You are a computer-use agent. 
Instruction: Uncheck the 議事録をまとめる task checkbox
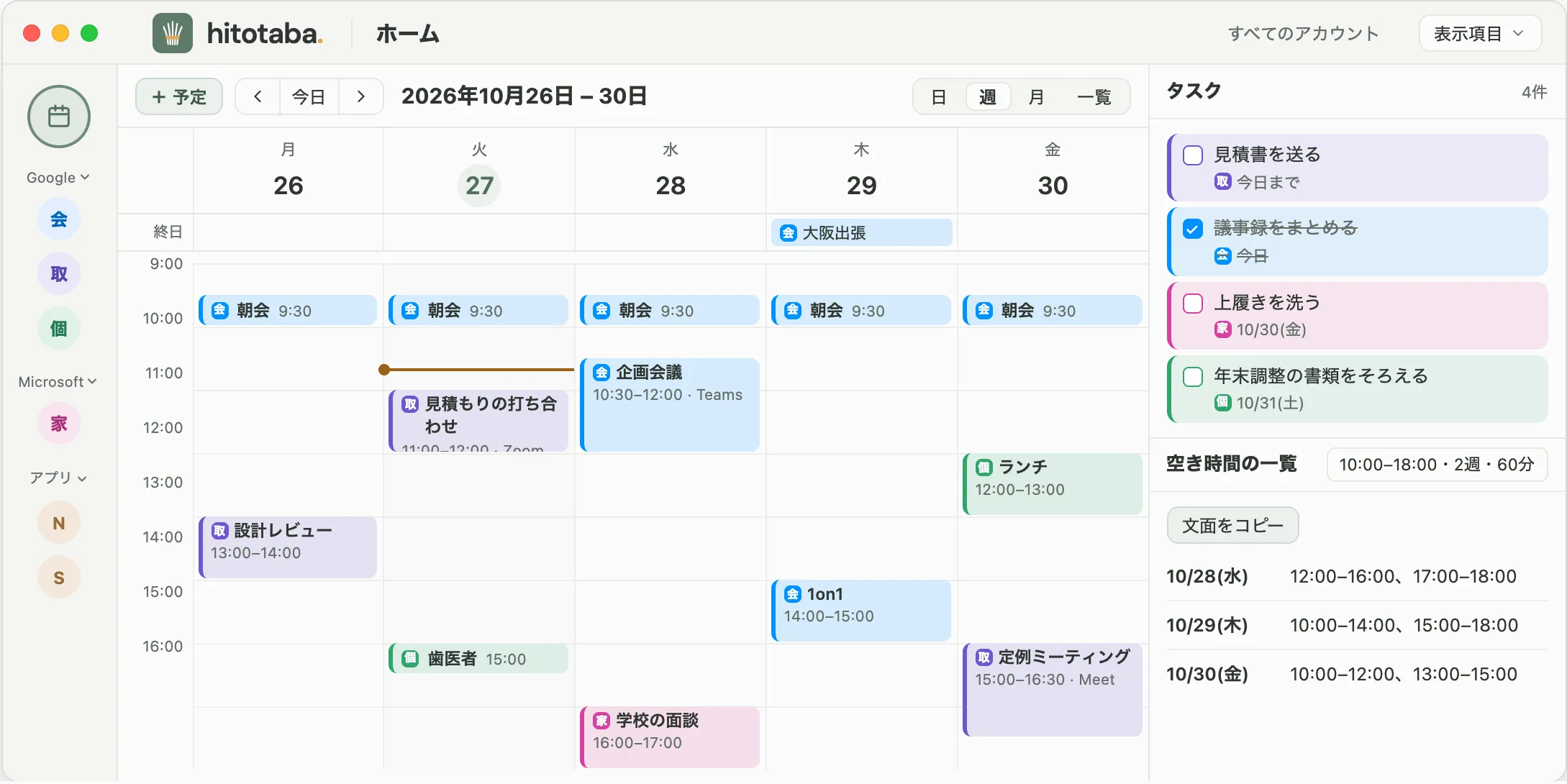pos(1193,229)
